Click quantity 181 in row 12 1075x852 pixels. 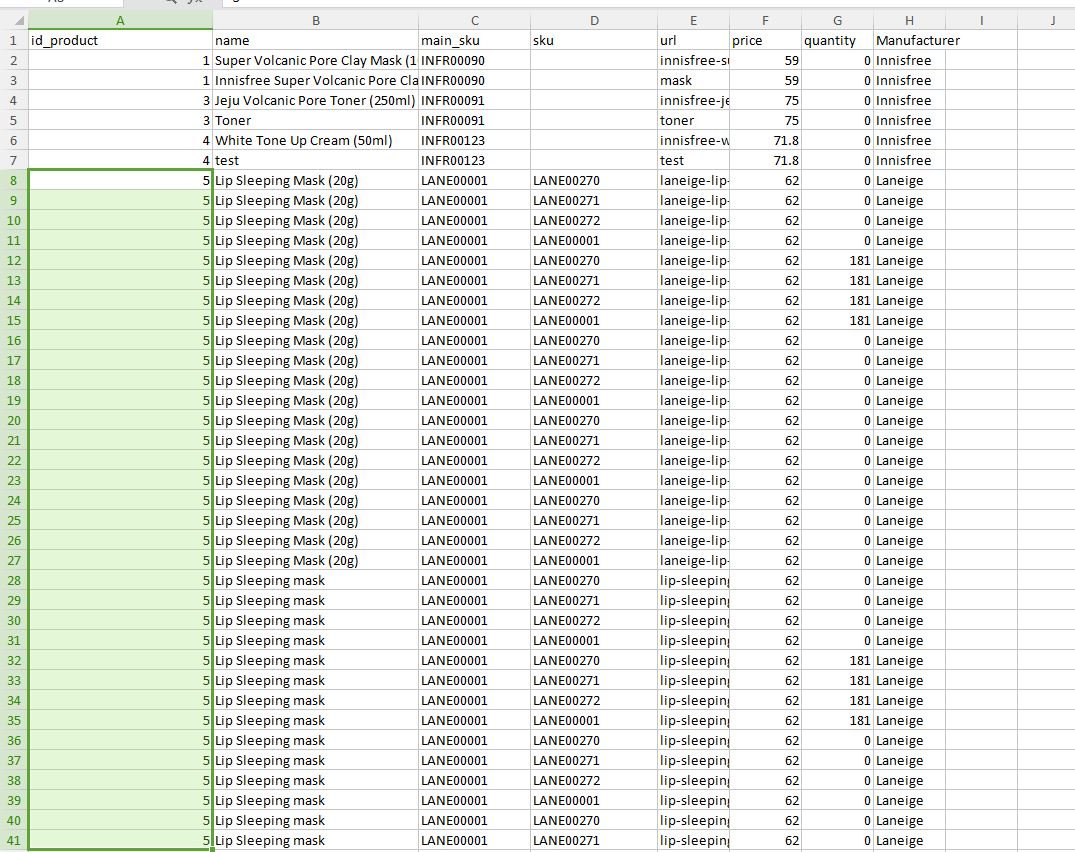tap(837, 260)
